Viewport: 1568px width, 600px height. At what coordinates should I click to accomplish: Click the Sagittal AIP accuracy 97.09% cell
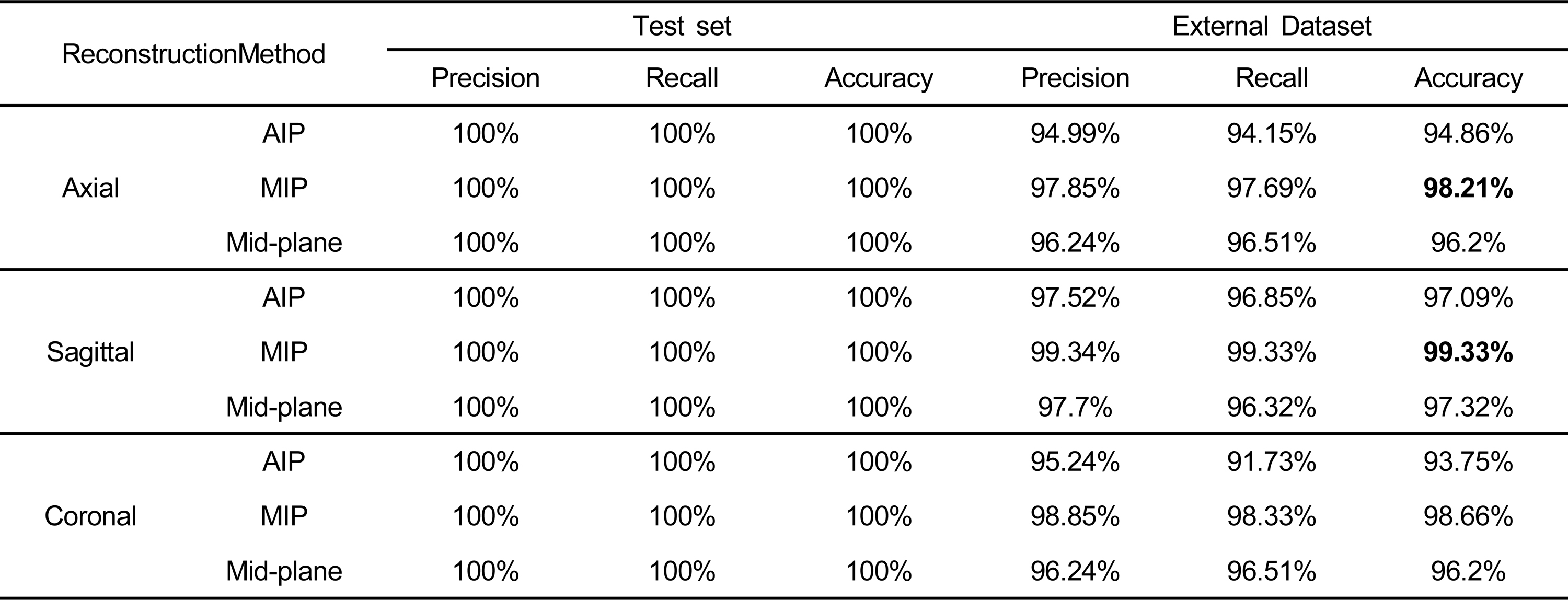point(1468,297)
